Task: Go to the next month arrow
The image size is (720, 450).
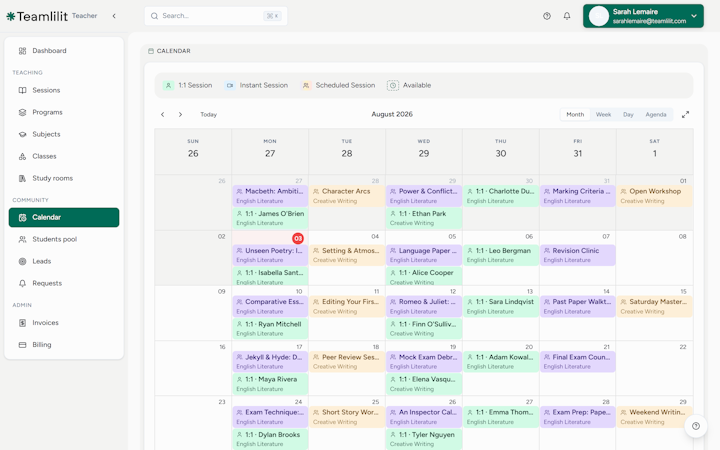Action: tap(180, 114)
